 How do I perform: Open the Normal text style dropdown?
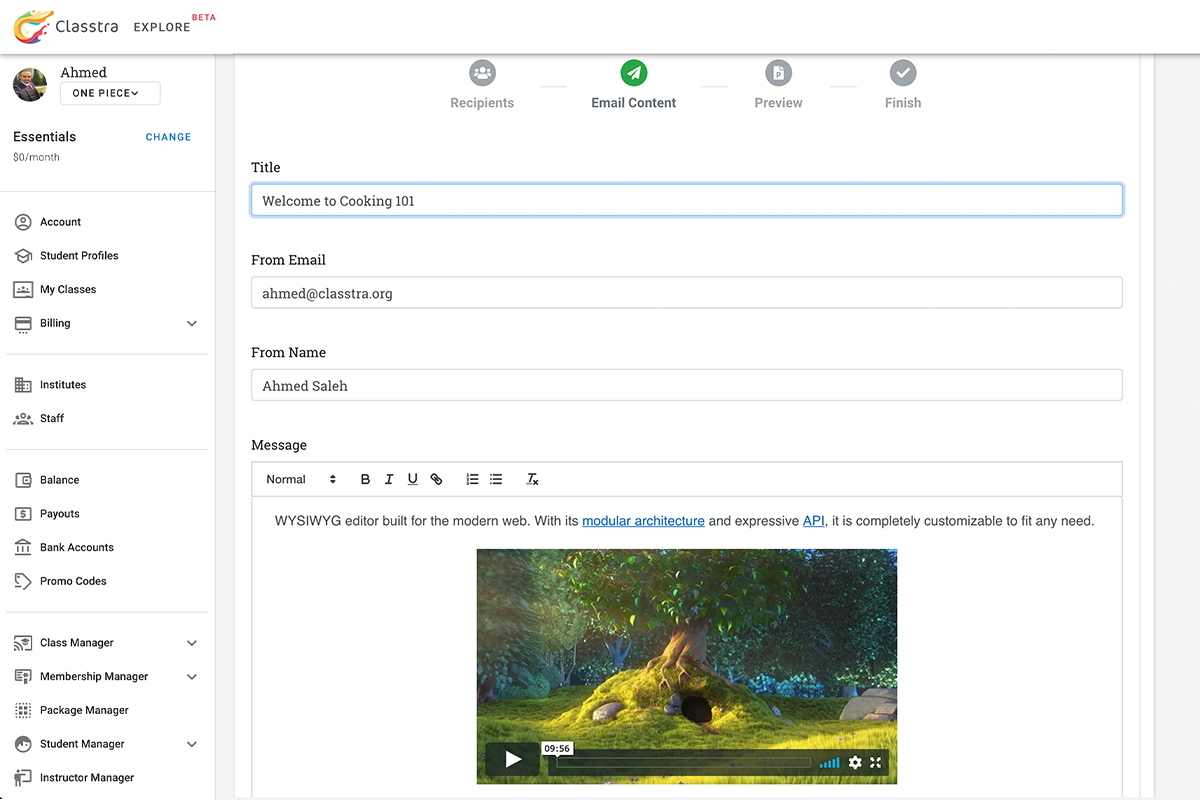(x=301, y=479)
